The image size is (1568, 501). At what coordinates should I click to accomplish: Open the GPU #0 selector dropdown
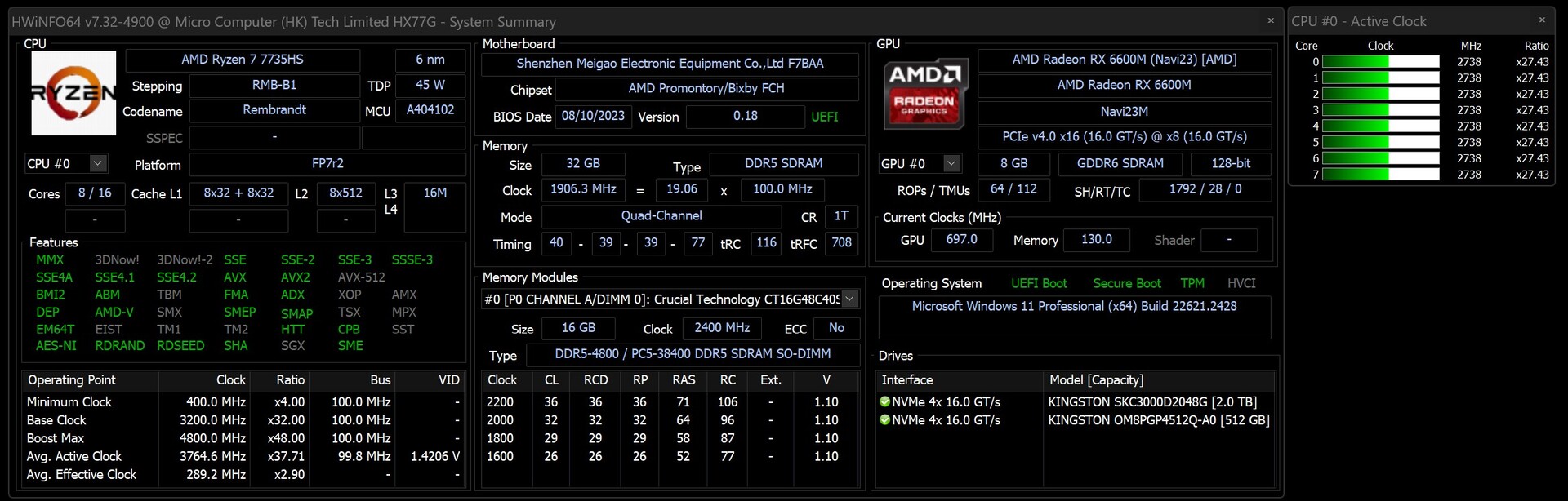pyautogui.click(x=951, y=163)
